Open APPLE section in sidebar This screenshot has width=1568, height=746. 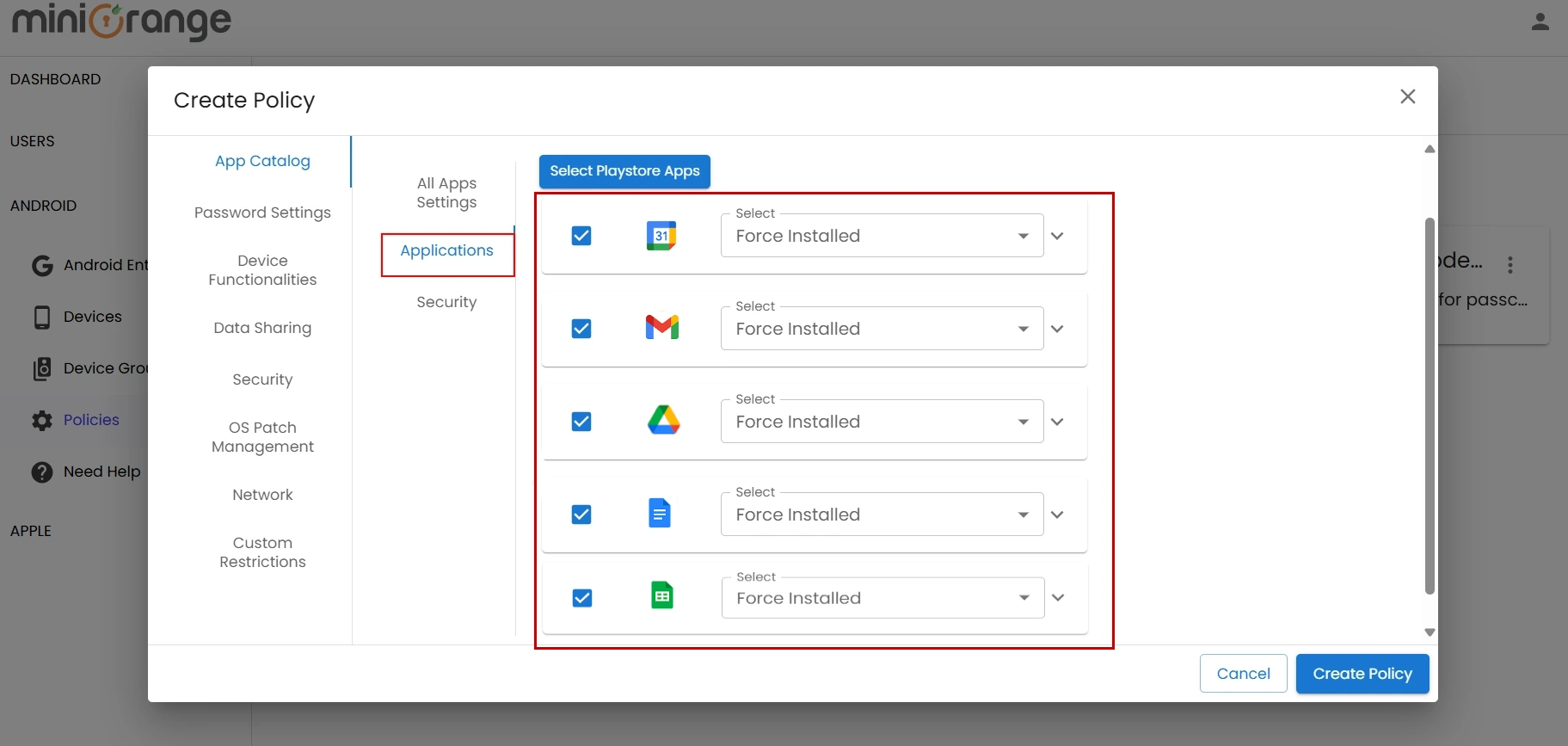click(31, 531)
